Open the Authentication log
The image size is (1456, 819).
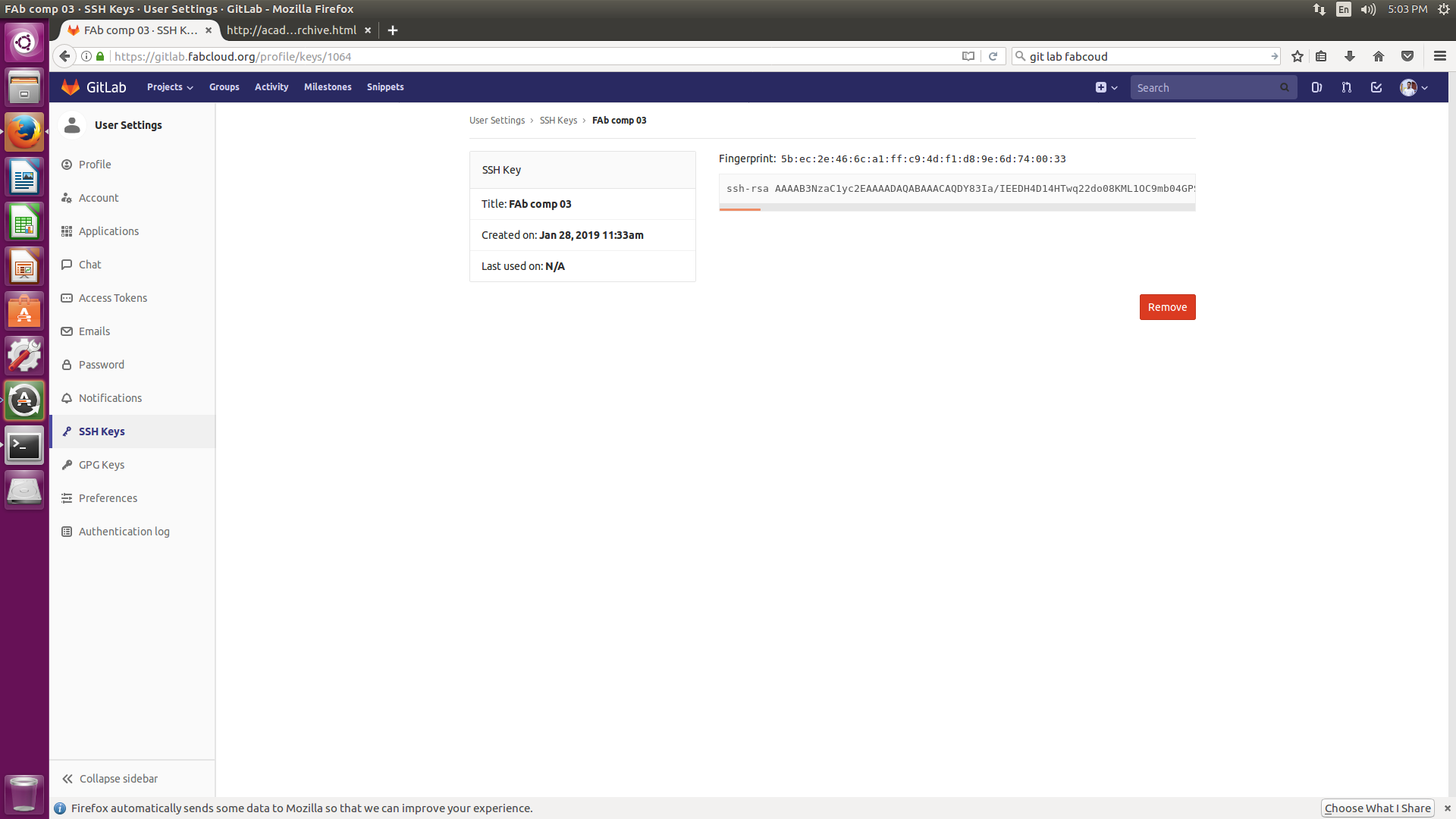coord(124,531)
